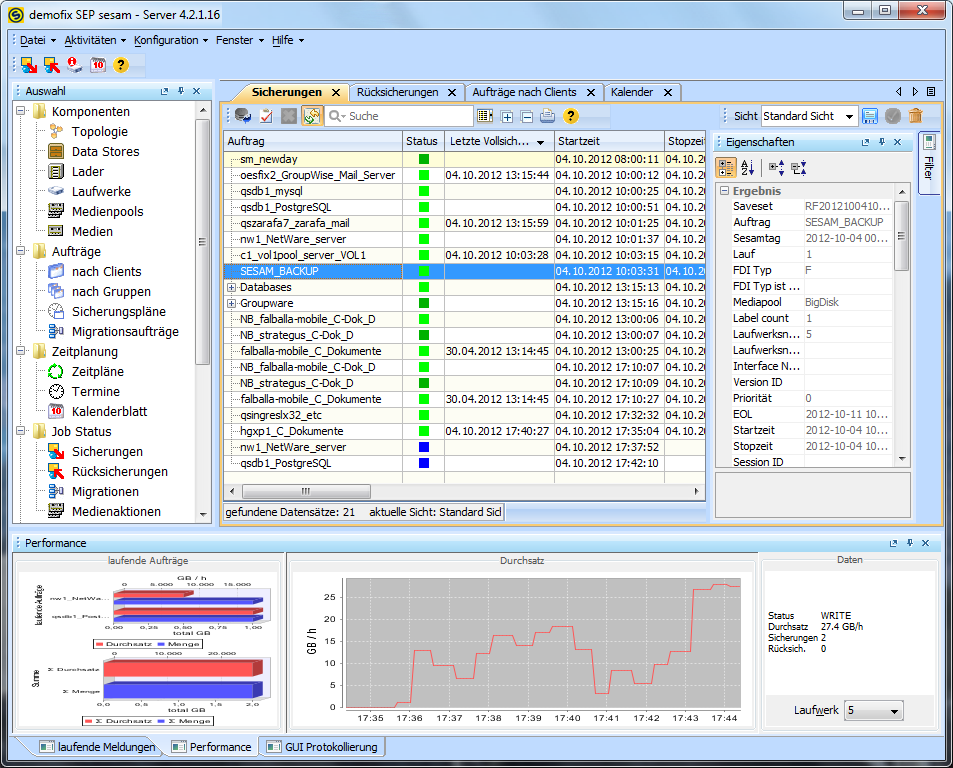Toggle the auto-refresh button in Sicherungen toolbar
The image size is (953, 768).
point(312,116)
